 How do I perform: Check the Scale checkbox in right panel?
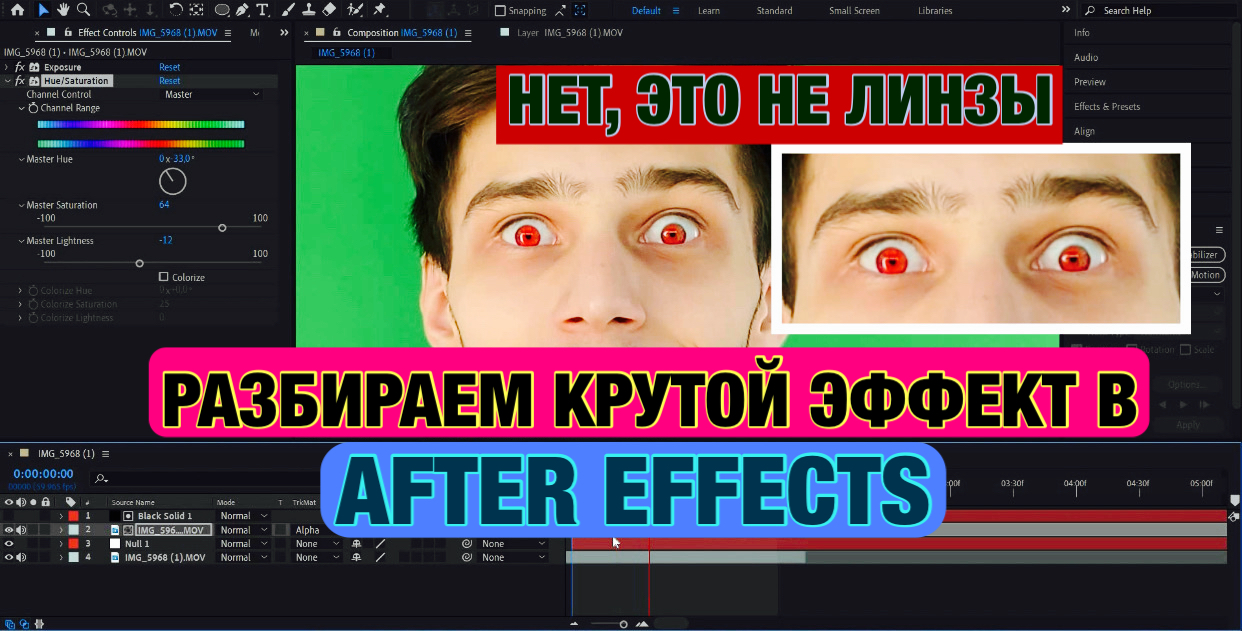[1185, 350]
